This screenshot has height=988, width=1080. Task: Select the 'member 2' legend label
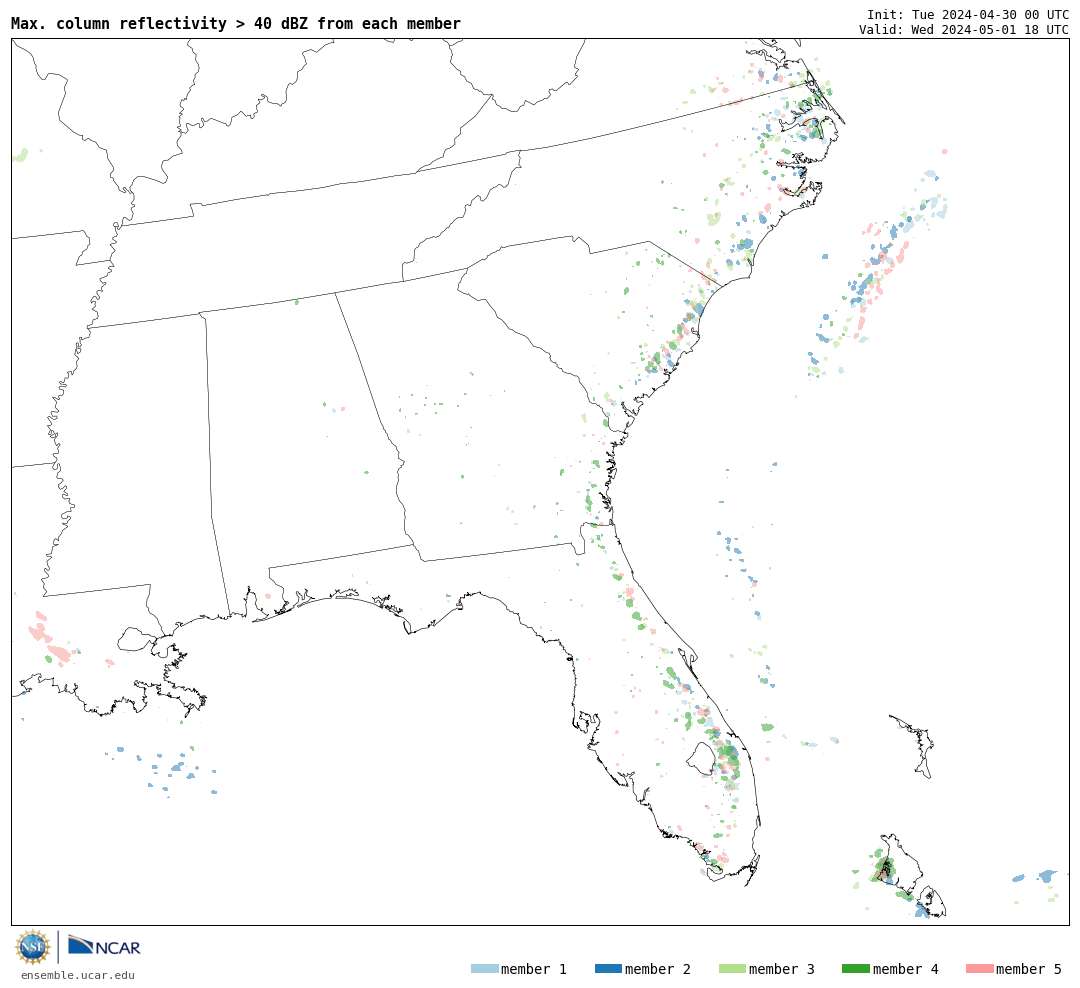click(x=658, y=969)
